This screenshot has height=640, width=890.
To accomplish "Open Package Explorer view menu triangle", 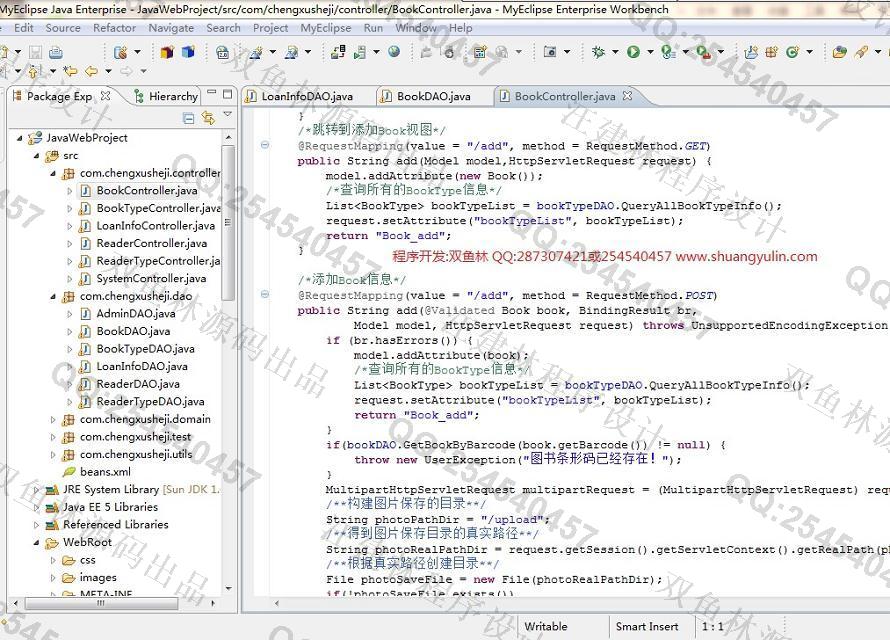I will (228, 115).
